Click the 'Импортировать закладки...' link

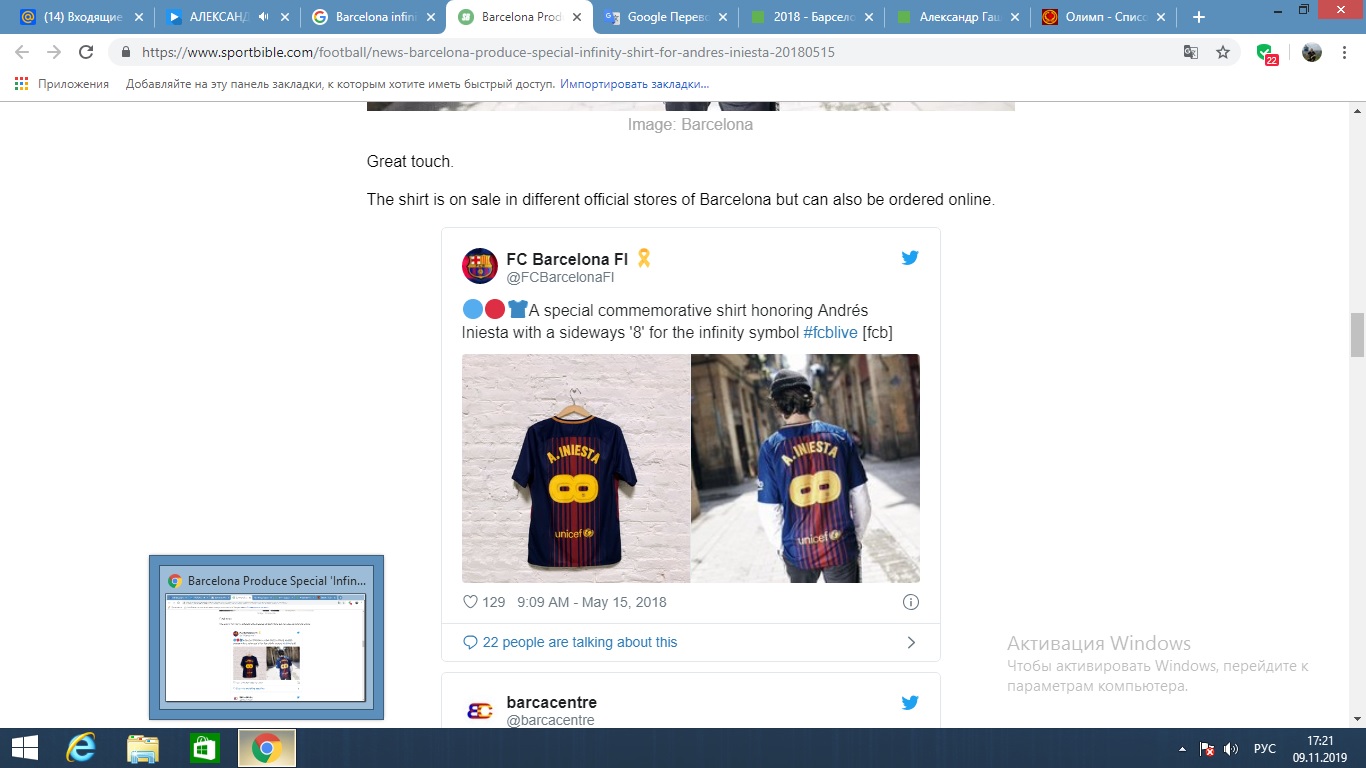point(635,84)
